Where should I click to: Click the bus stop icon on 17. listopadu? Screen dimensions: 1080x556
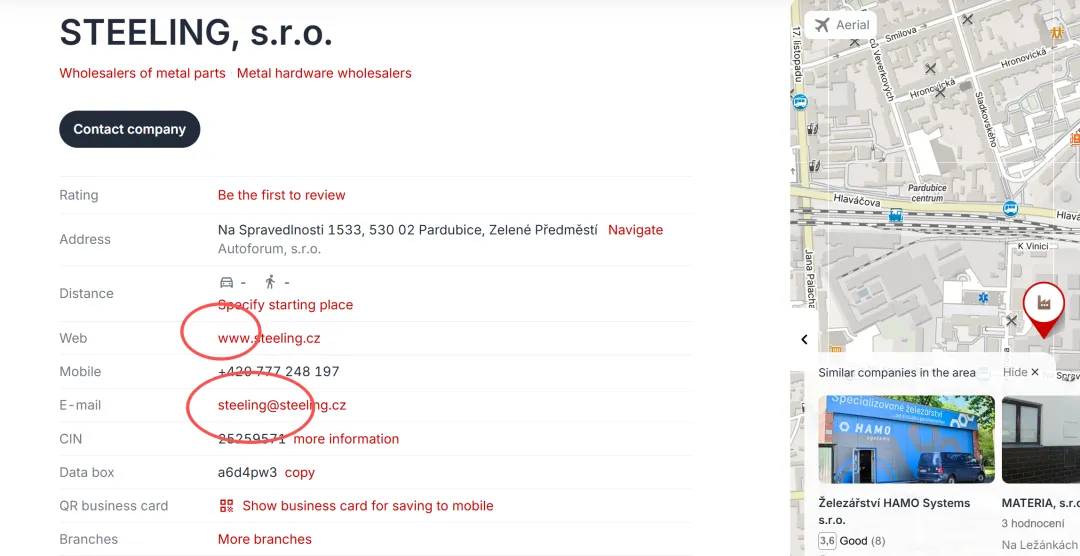click(x=800, y=103)
